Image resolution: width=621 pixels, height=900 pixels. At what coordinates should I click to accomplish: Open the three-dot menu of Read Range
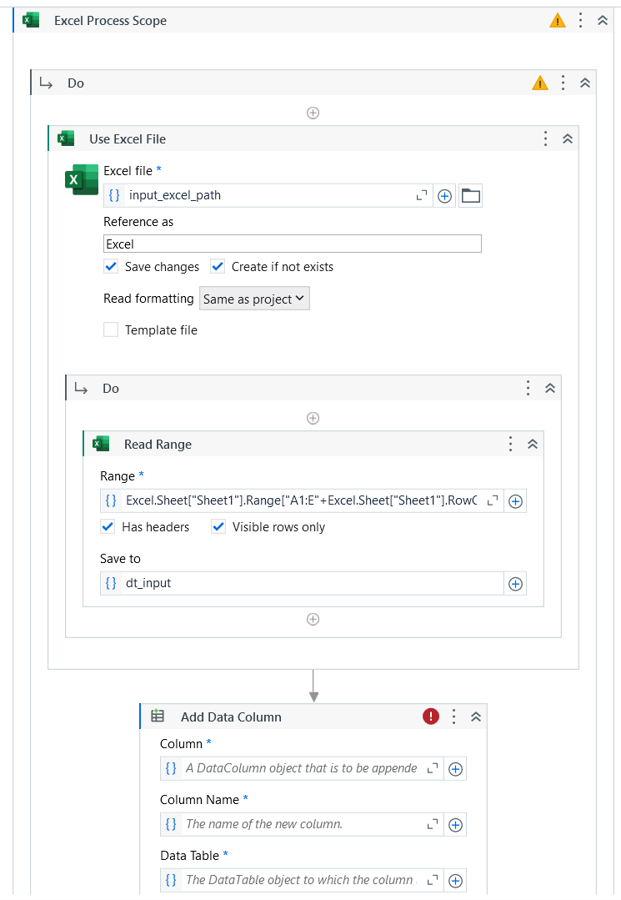click(x=510, y=444)
